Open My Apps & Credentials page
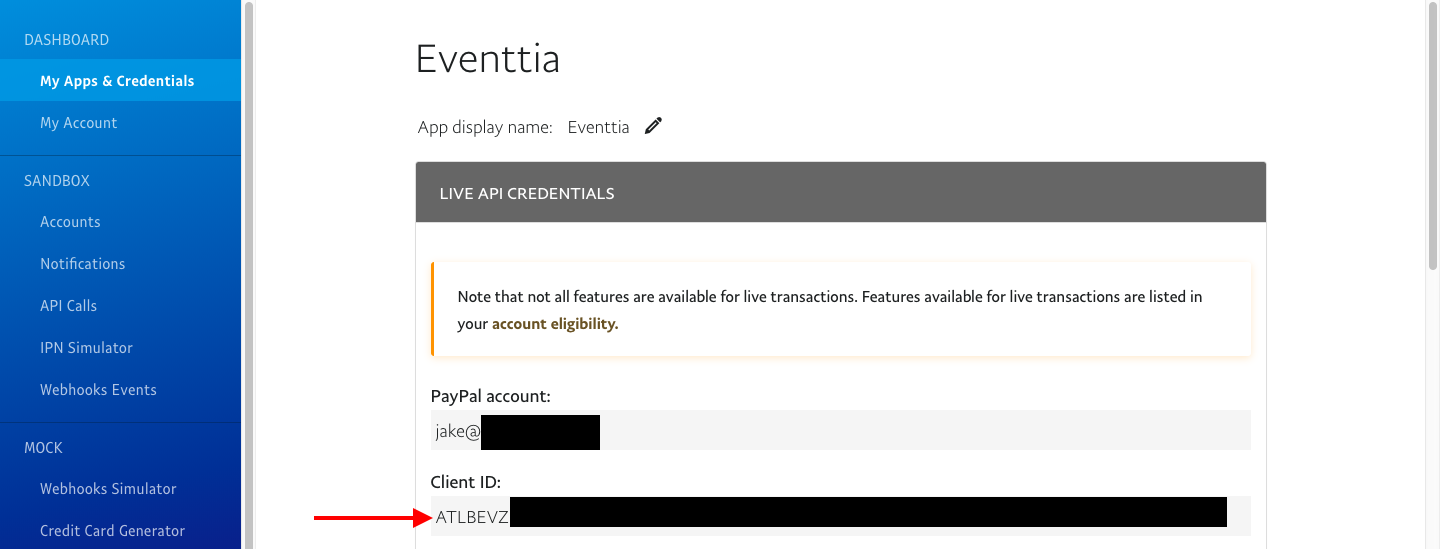The image size is (1440, 549). (x=117, y=81)
